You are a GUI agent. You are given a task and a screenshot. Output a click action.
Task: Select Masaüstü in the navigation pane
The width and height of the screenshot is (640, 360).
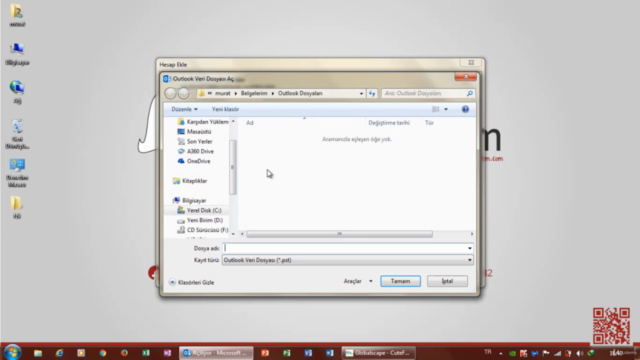[x=195, y=131]
